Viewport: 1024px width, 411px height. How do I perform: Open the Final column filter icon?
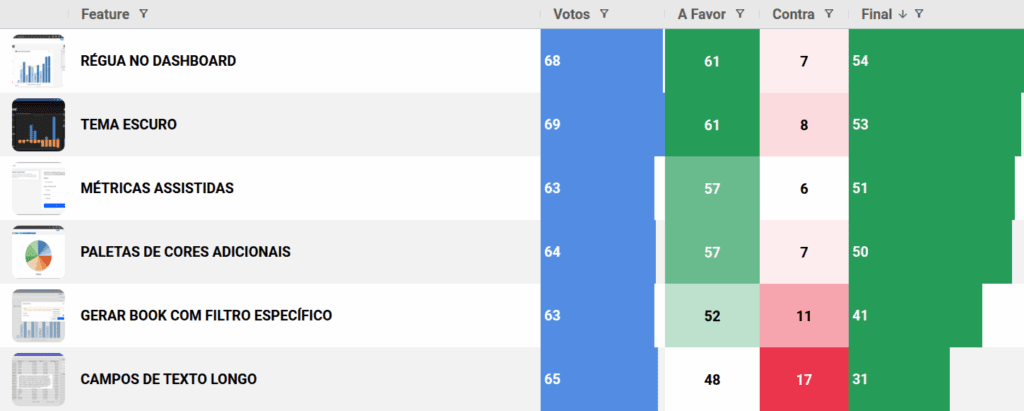pos(919,14)
